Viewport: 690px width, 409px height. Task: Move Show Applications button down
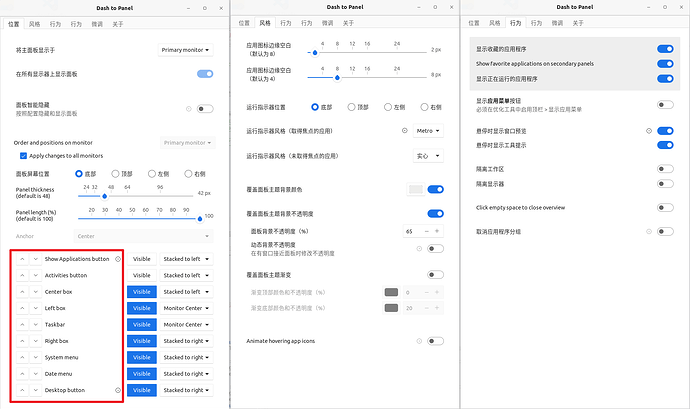point(36,259)
